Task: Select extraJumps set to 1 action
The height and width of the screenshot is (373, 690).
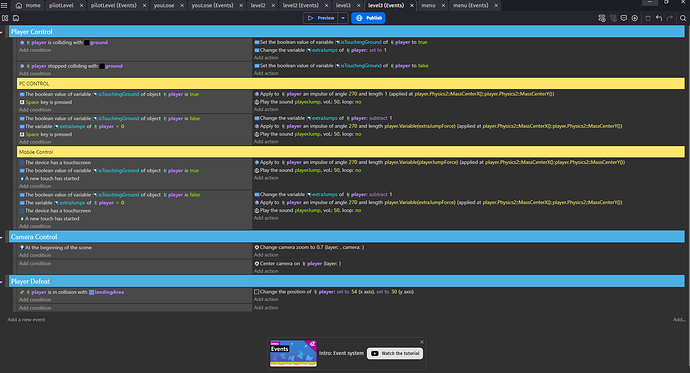Action: pos(320,50)
